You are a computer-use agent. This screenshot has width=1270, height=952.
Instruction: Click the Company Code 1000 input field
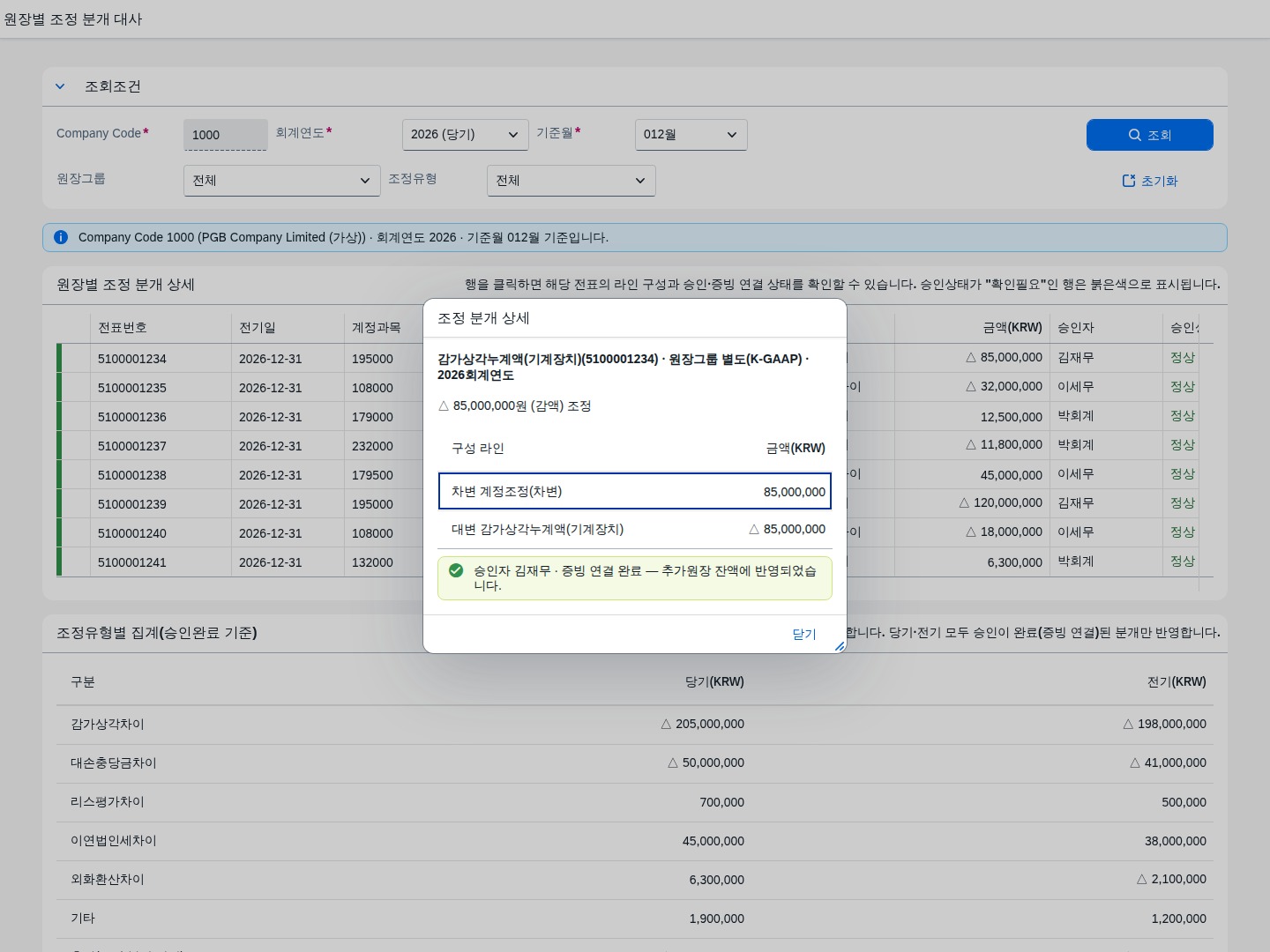pos(225,135)
